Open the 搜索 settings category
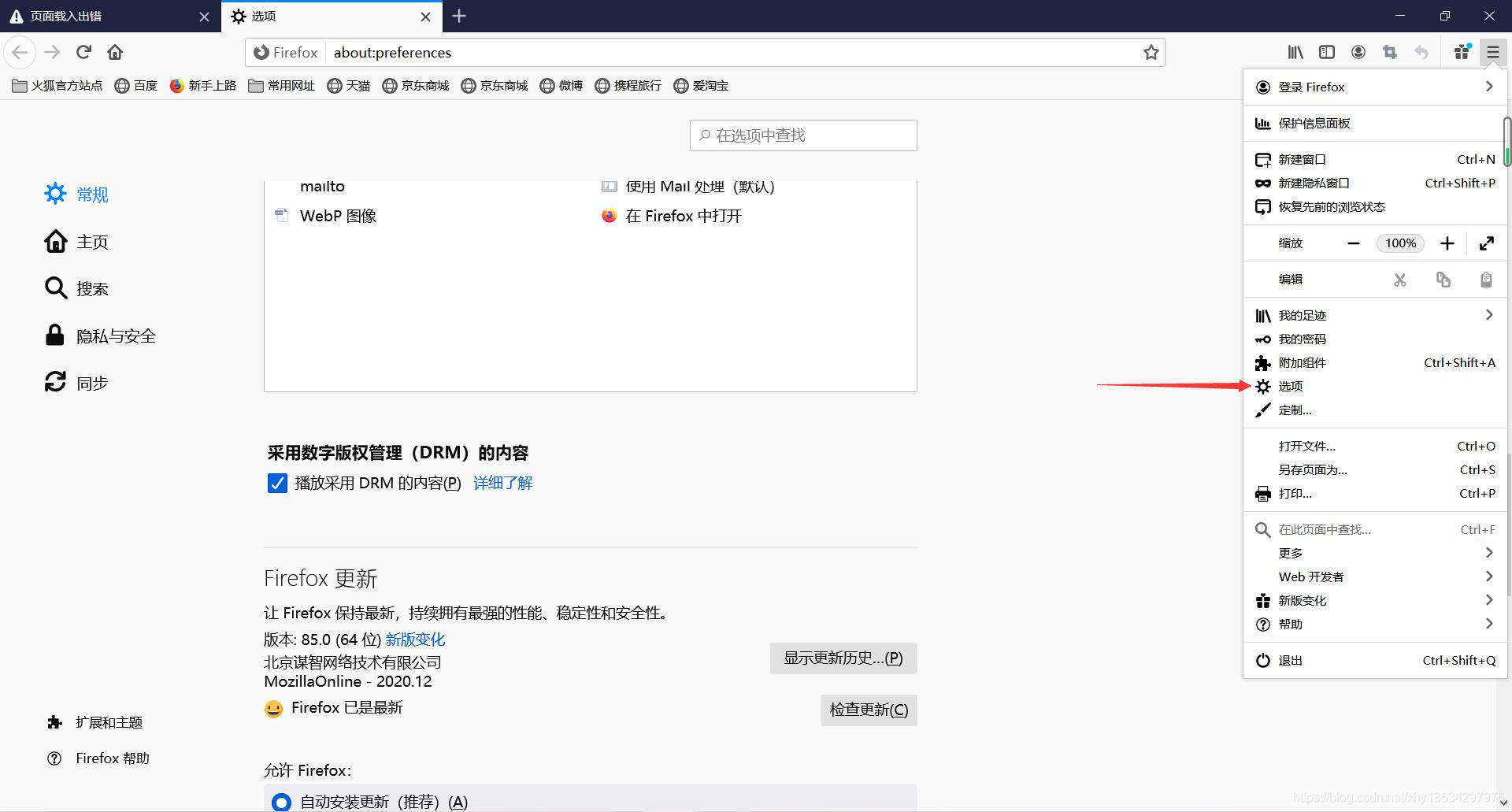This screenshot has width=1512, height=812. pos(76,288)
